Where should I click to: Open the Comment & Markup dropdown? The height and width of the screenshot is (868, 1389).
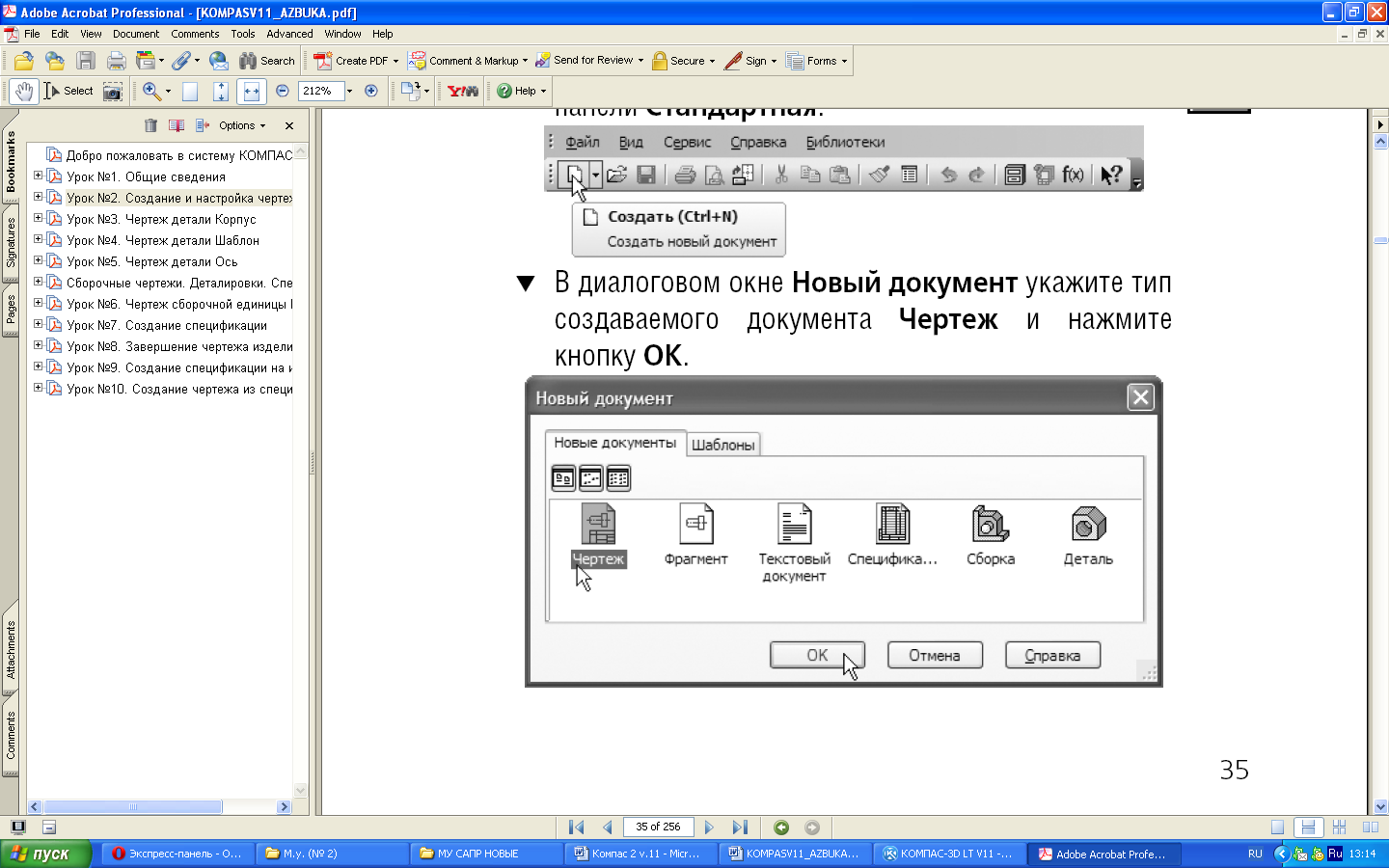[x=525, y=61]
